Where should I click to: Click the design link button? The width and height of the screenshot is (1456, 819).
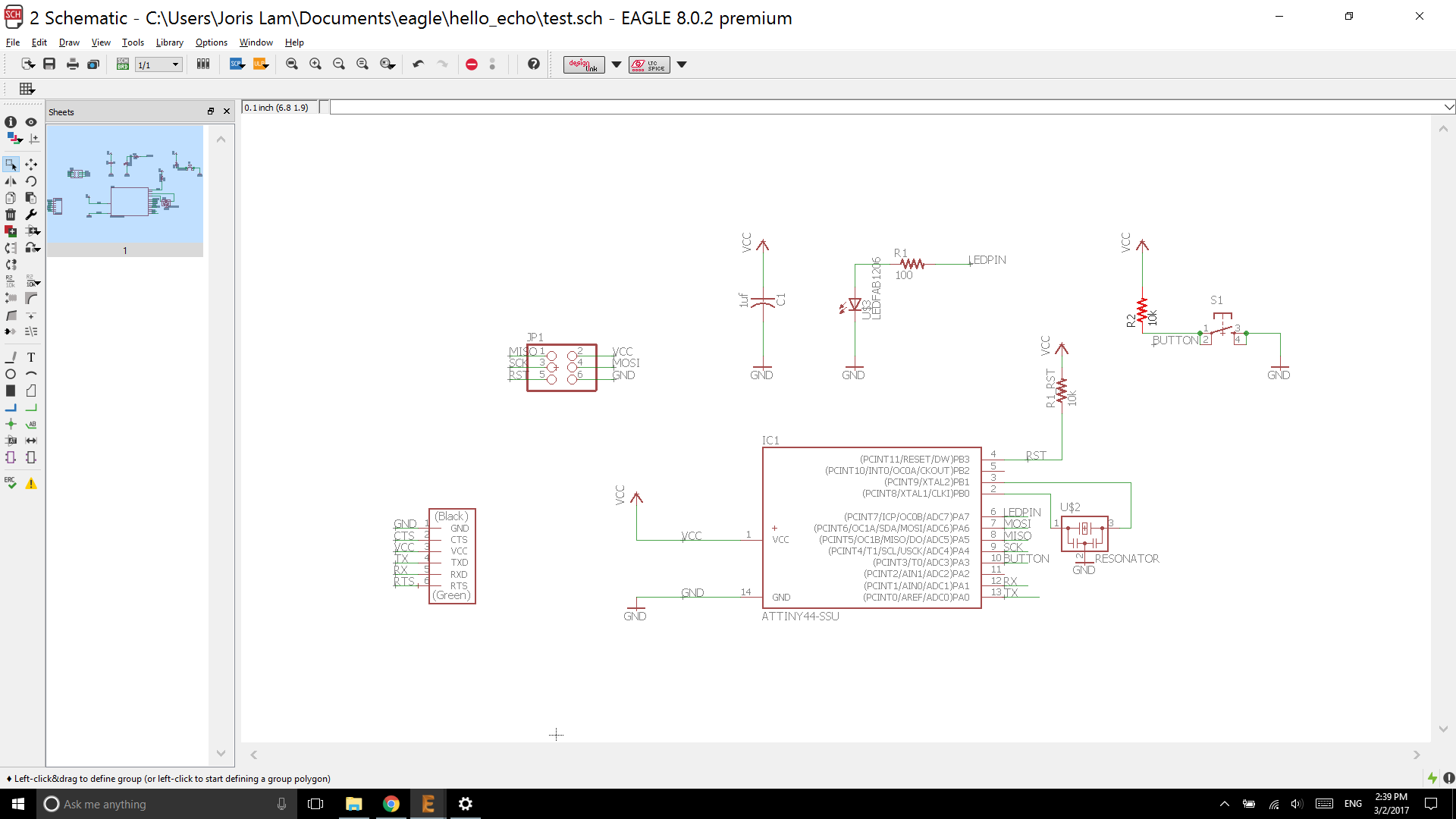coord(584,64)
